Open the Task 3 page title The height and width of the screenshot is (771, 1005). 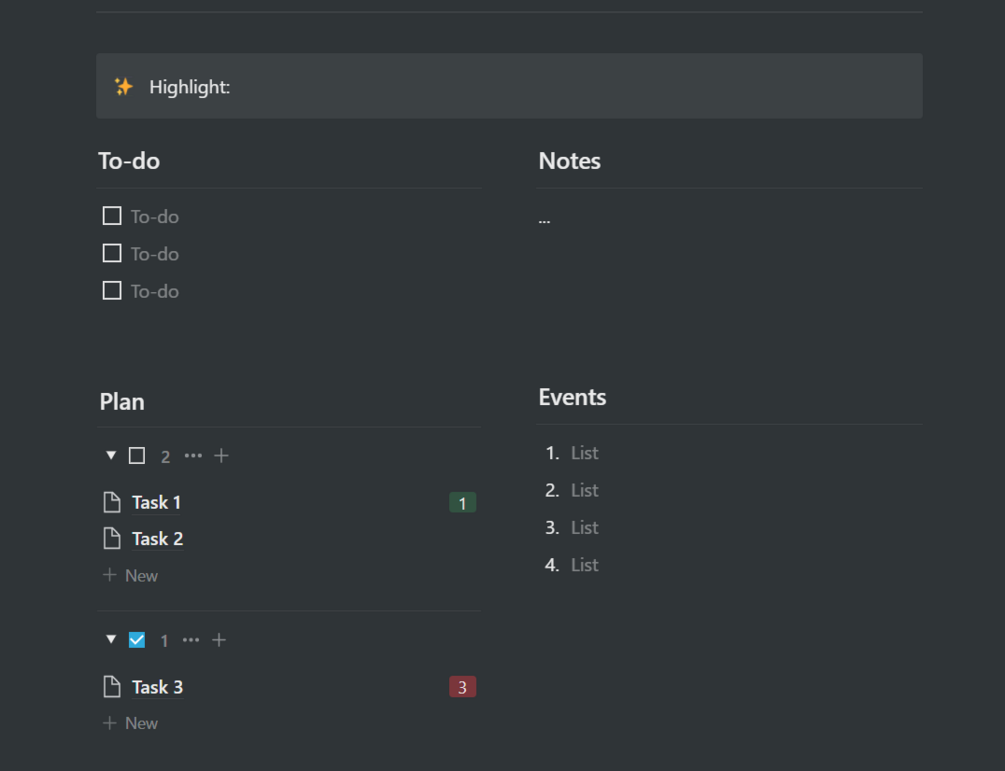[x=158, y=687]
